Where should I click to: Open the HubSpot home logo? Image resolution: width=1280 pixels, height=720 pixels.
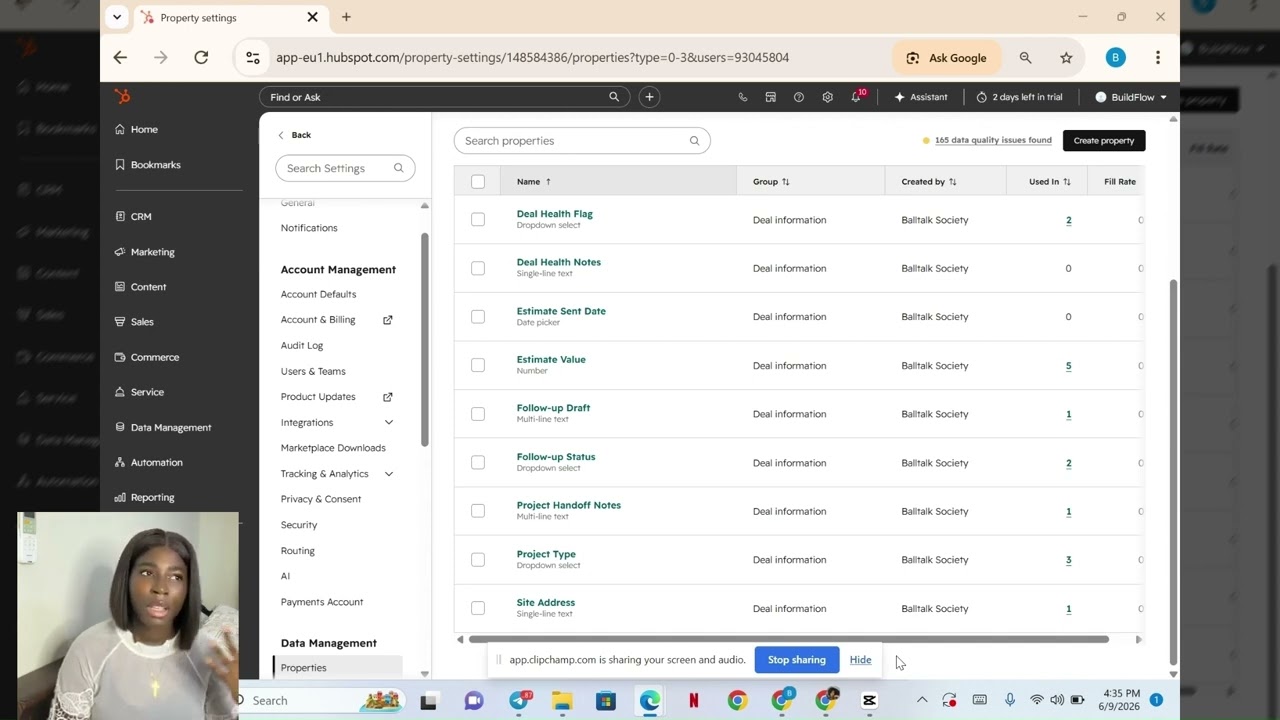123,97
